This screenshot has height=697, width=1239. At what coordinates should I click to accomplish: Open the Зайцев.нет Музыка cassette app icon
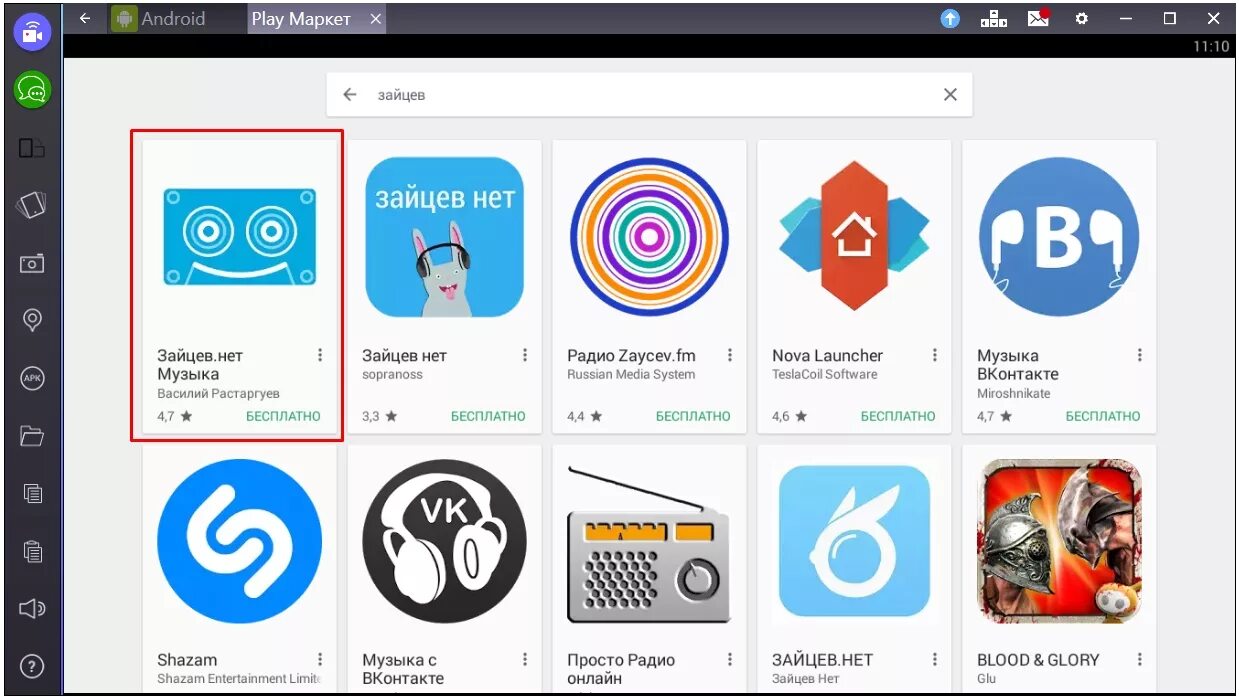[239, 236]
